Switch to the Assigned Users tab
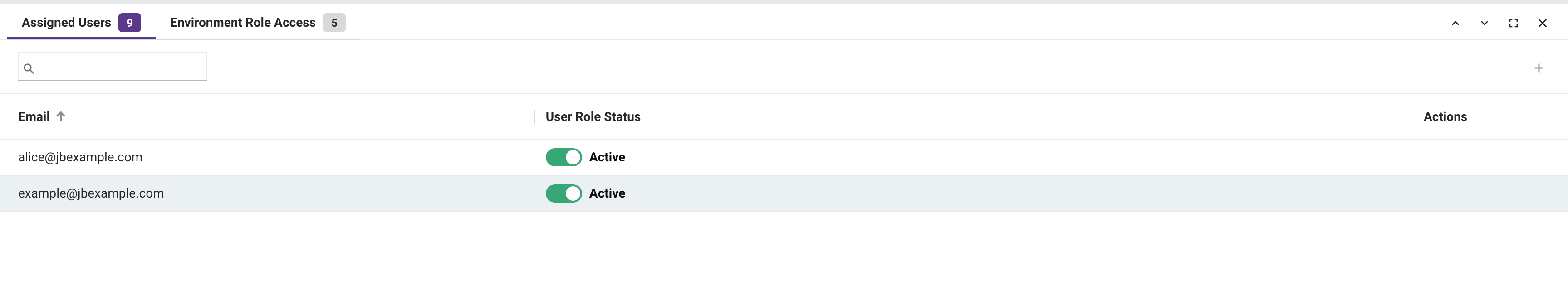Image resolution: width=1568 pixels, height=290 pixels. coord(66,23)
